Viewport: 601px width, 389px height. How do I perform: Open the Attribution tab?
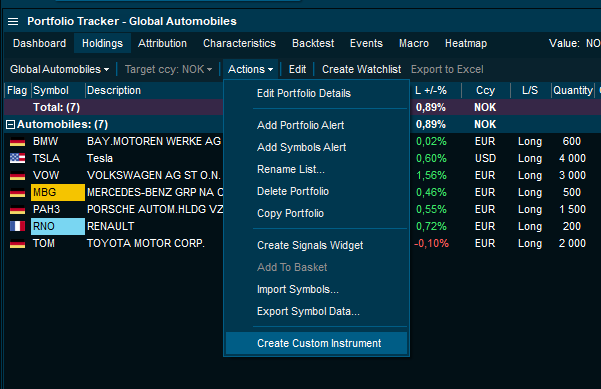pyautogui.click(x=163, y=43)
